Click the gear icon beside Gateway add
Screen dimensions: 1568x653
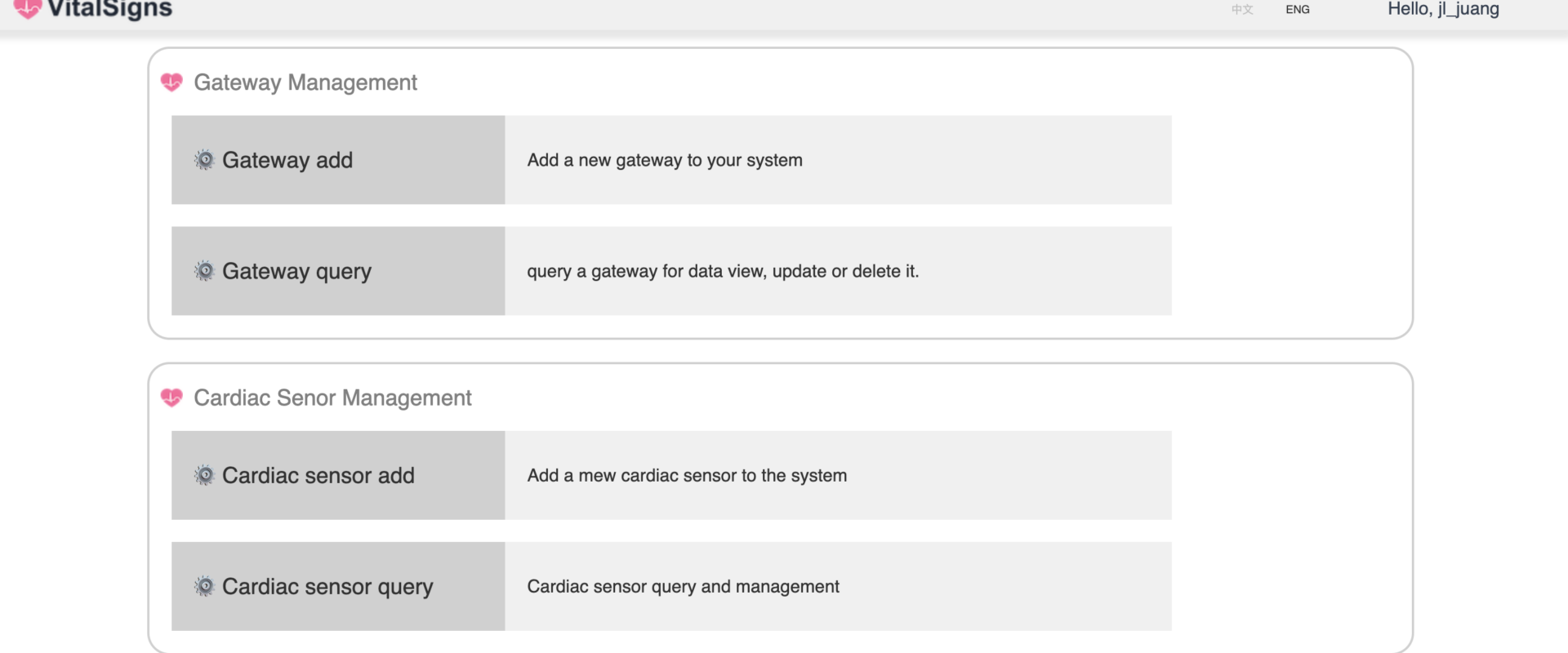[x=204, y=160]
